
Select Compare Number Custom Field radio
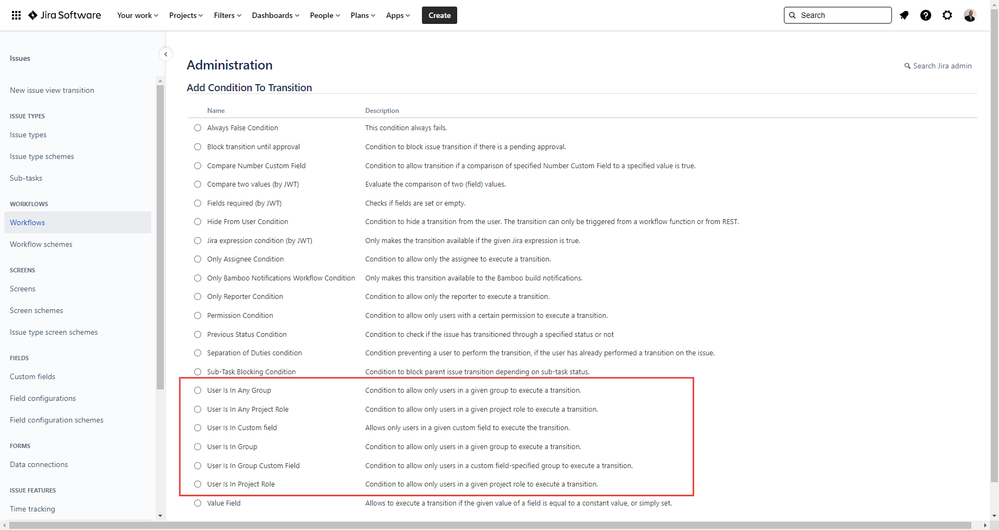click(x=198, y=166)
